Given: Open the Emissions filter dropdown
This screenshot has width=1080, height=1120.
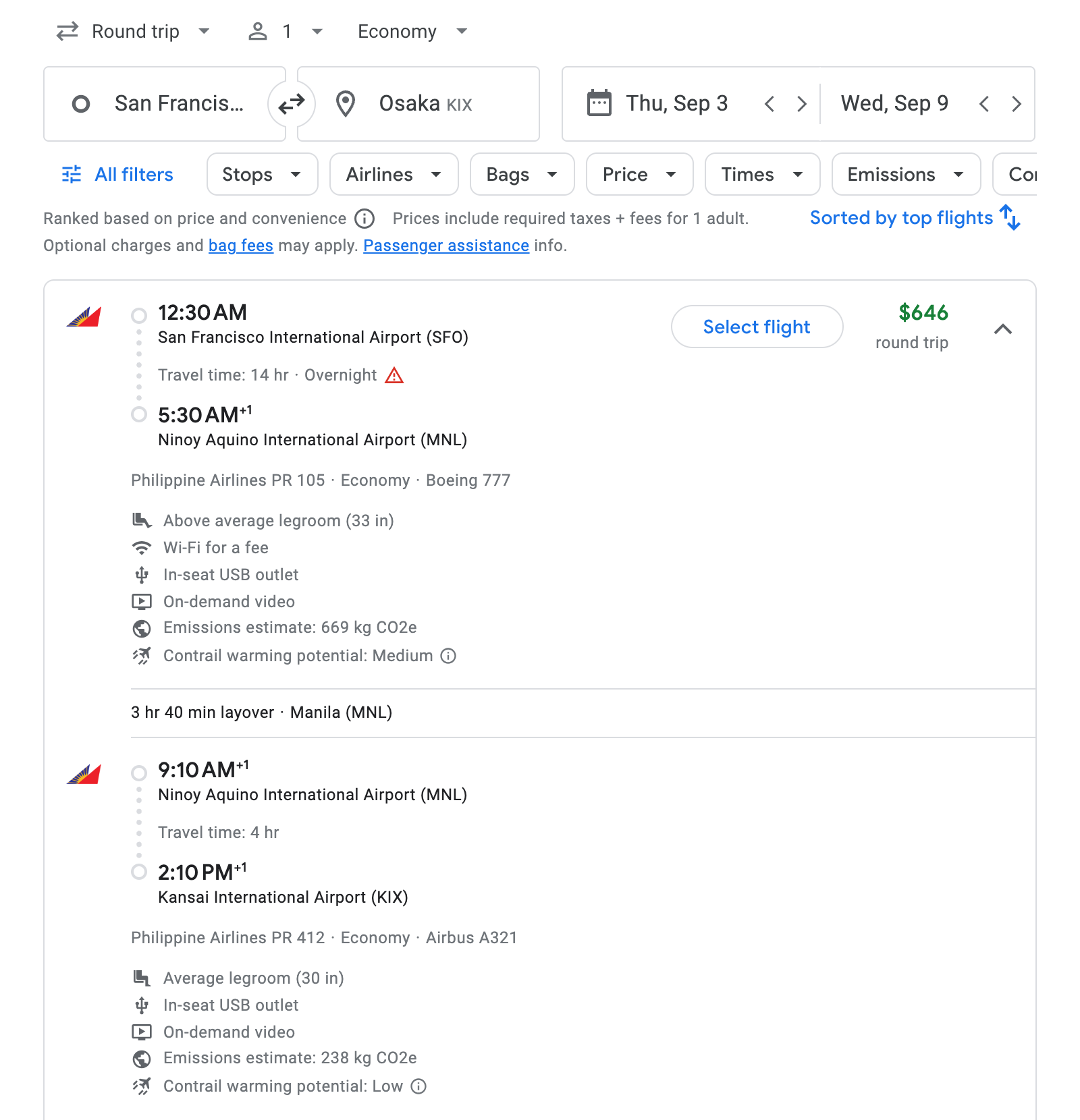Looking at the screenshot, I should point(905,174).
